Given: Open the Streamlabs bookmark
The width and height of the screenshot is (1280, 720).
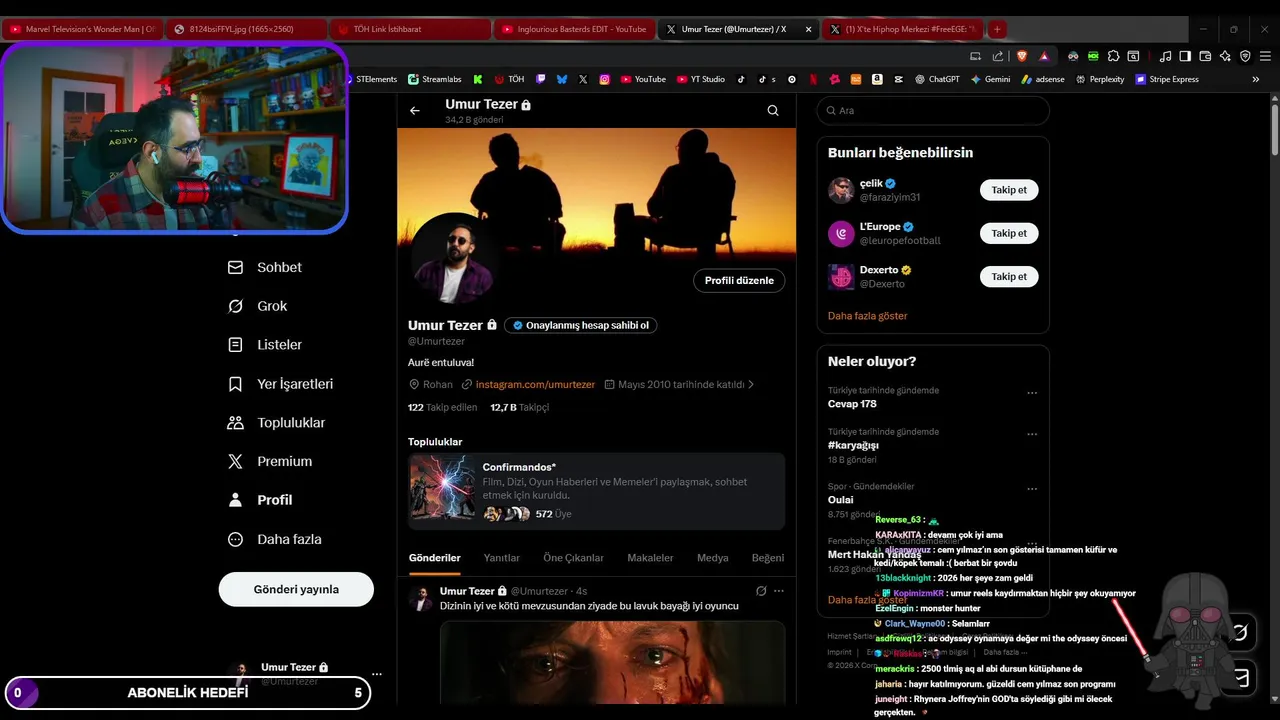Looking at the screenshot, I should (435, 79).
